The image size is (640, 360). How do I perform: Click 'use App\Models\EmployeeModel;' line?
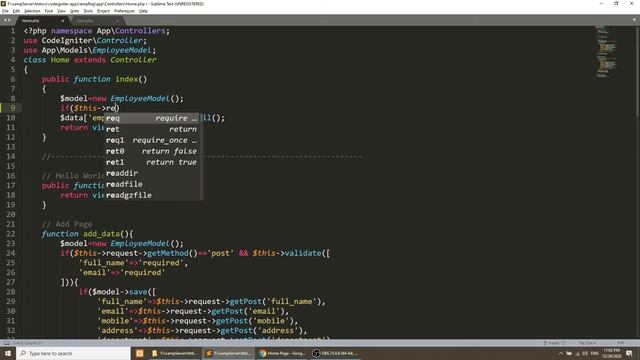[x=90, y=50]
